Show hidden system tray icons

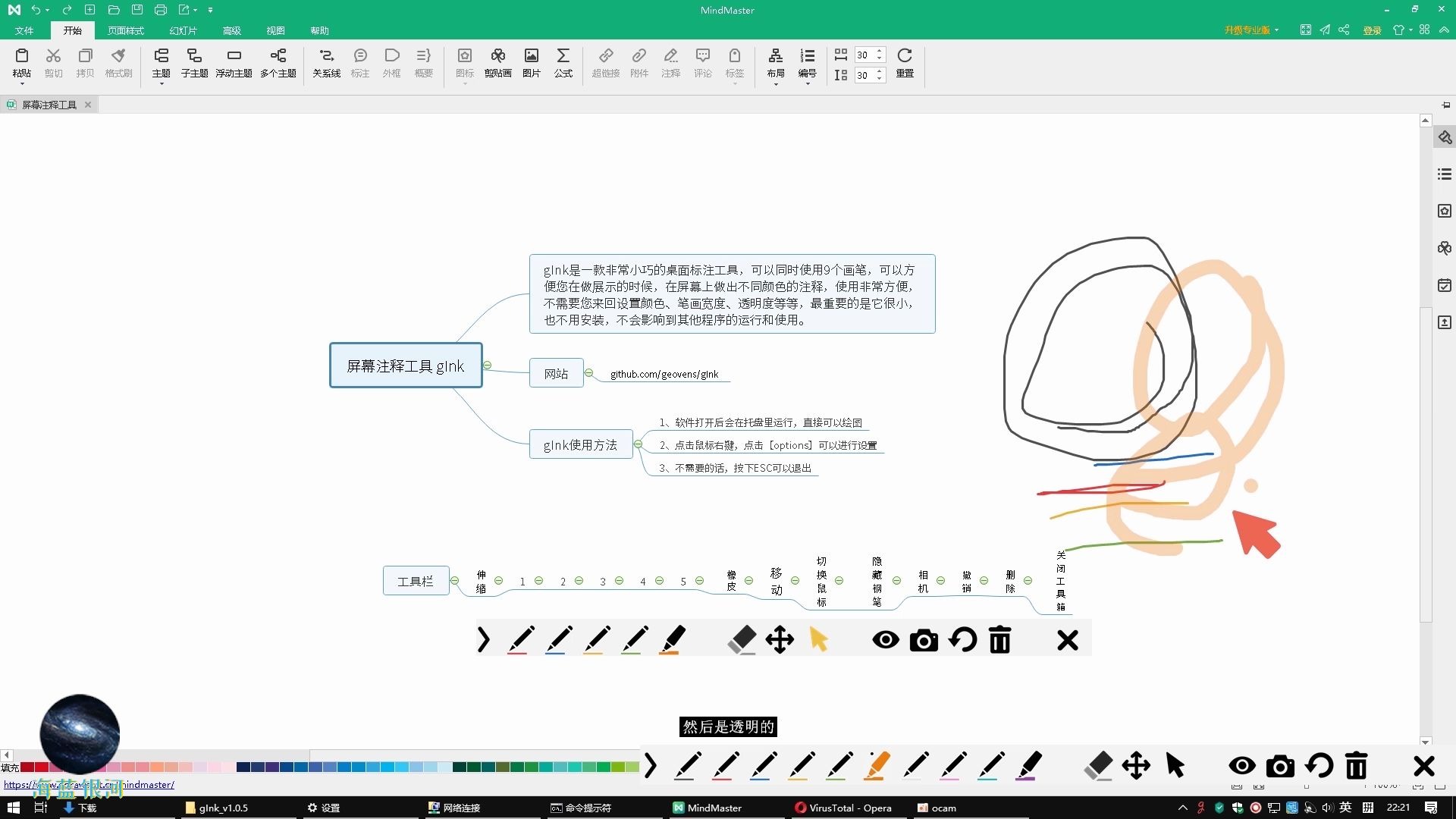1182,808
